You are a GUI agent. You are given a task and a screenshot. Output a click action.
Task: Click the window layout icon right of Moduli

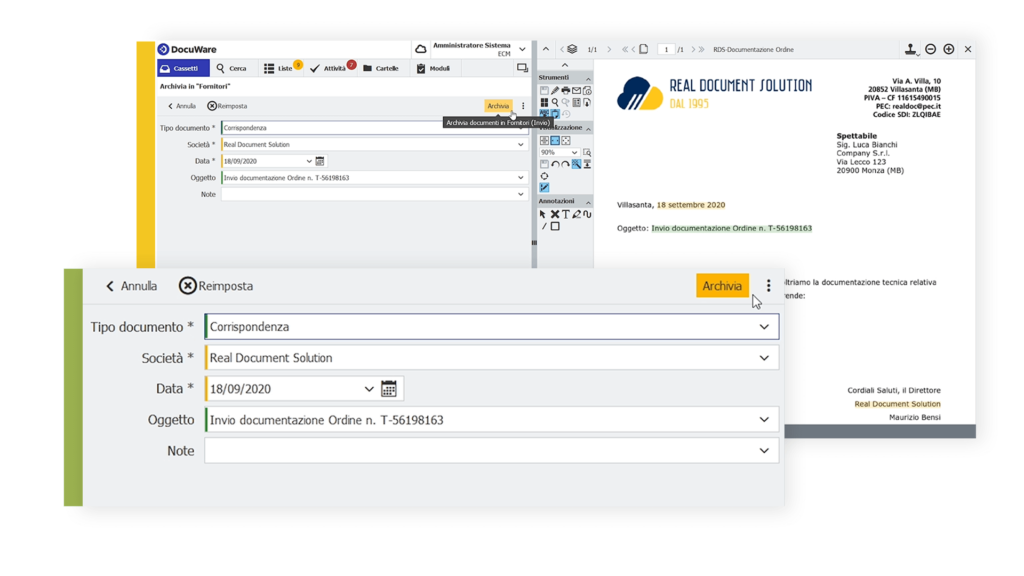(x=522, y=68)
